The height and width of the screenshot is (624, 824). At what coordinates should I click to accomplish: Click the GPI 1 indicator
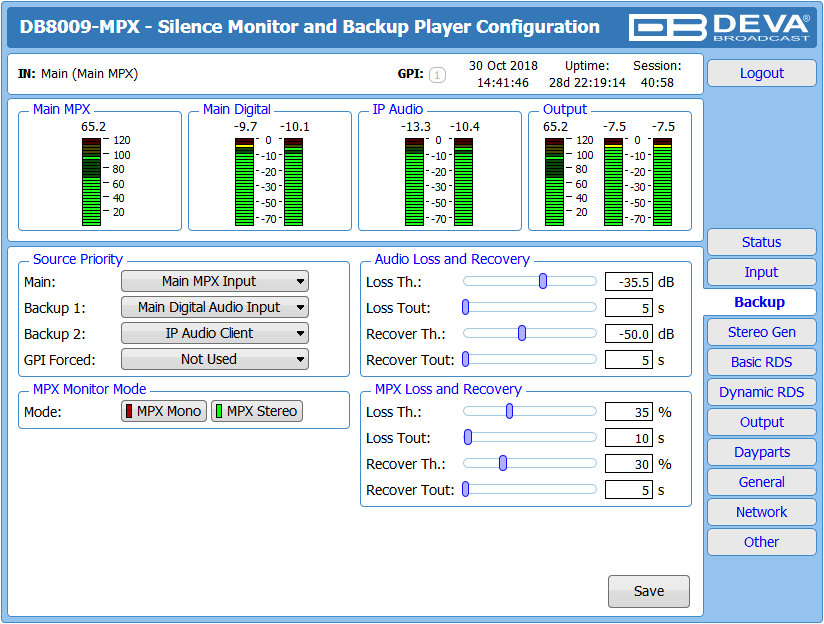(x=437, y=75)
